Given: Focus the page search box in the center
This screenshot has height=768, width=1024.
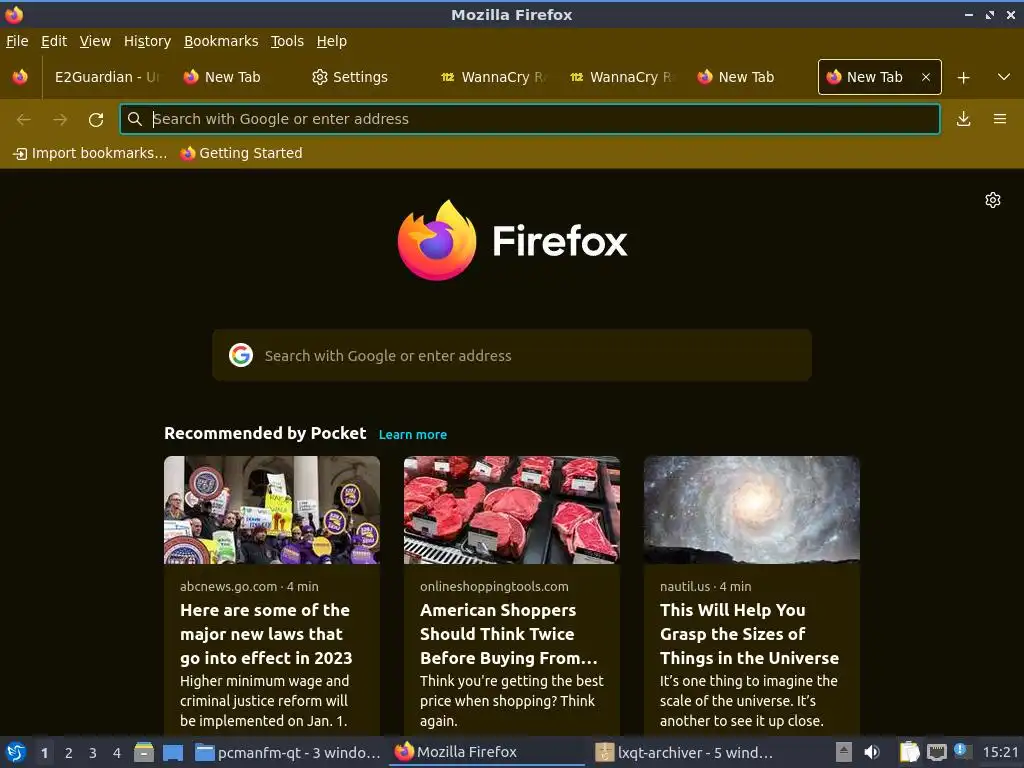Looking at the screenshot, I should point(512,355).
